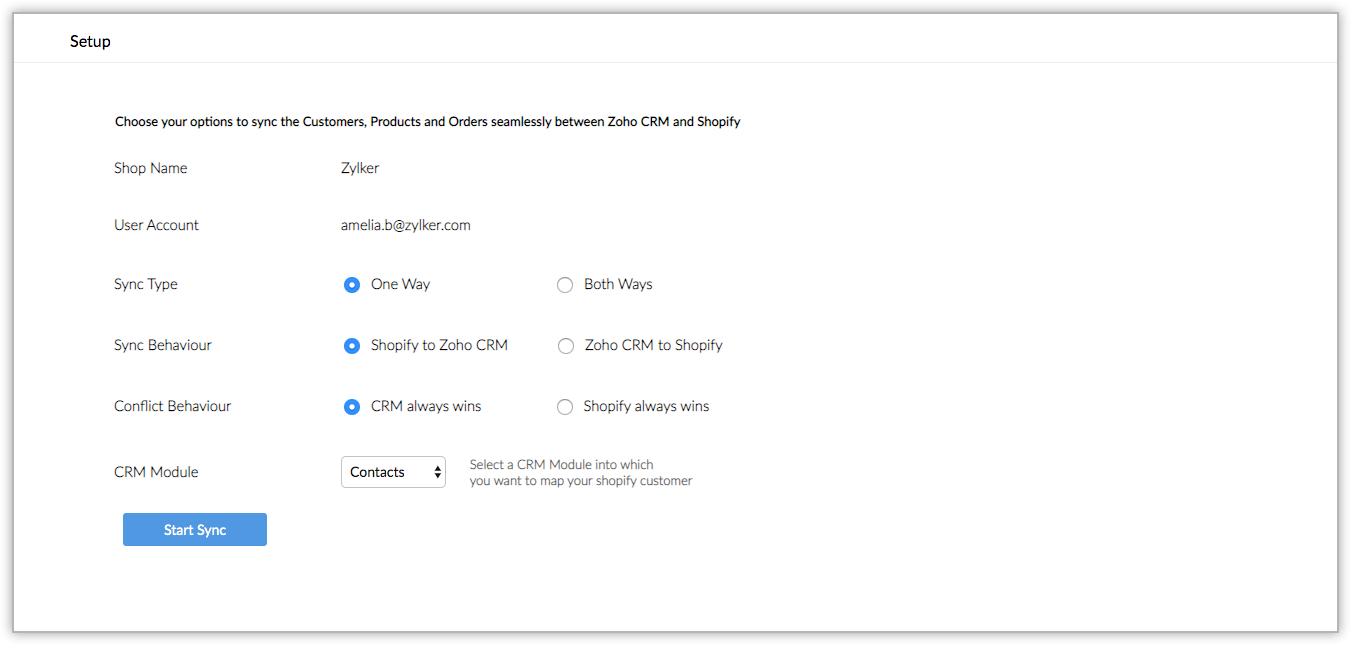Click the Sync Behaviour field label

163,345
